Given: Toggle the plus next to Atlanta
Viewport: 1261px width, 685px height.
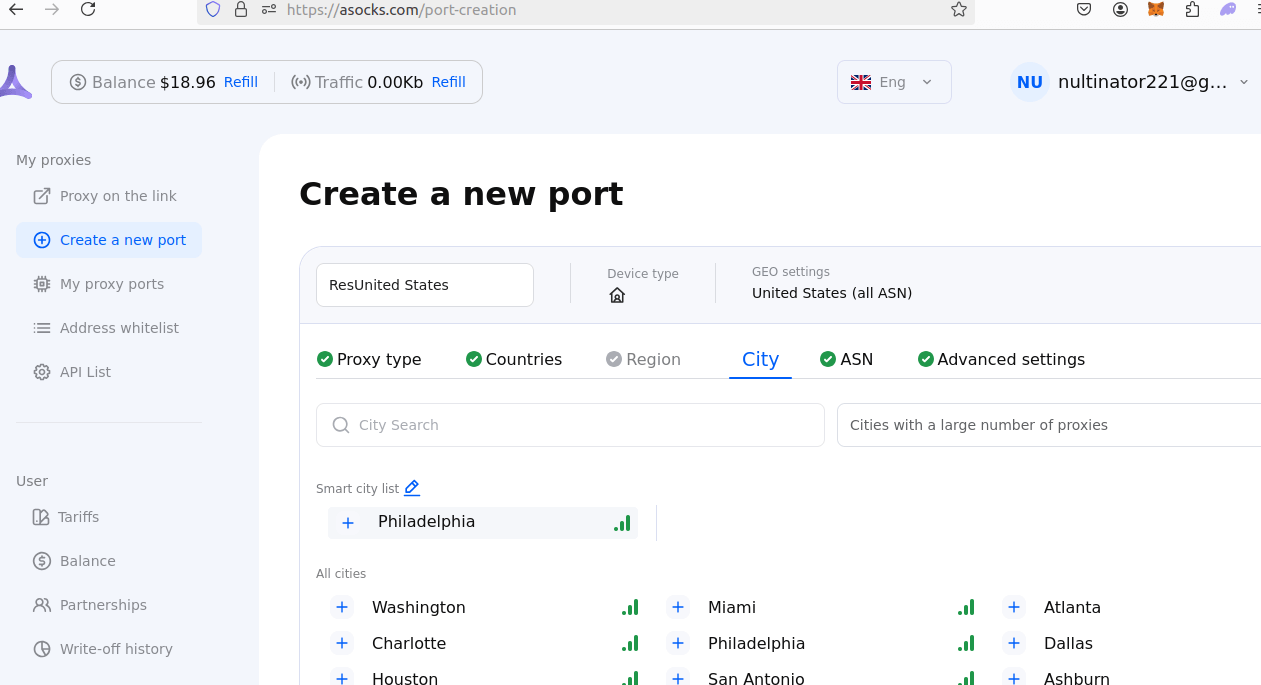Looking at the screenshot, I should point(1014,607).
